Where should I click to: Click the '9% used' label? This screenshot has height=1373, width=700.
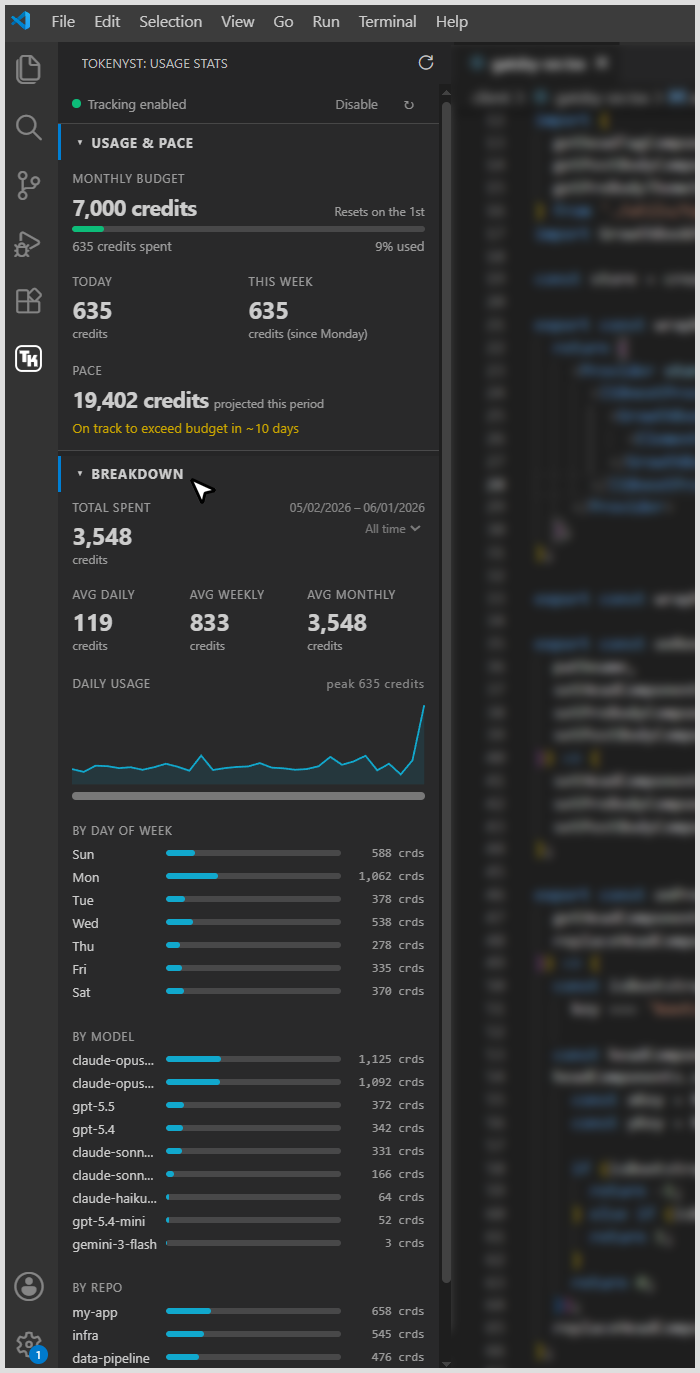(x=399, y=247)
